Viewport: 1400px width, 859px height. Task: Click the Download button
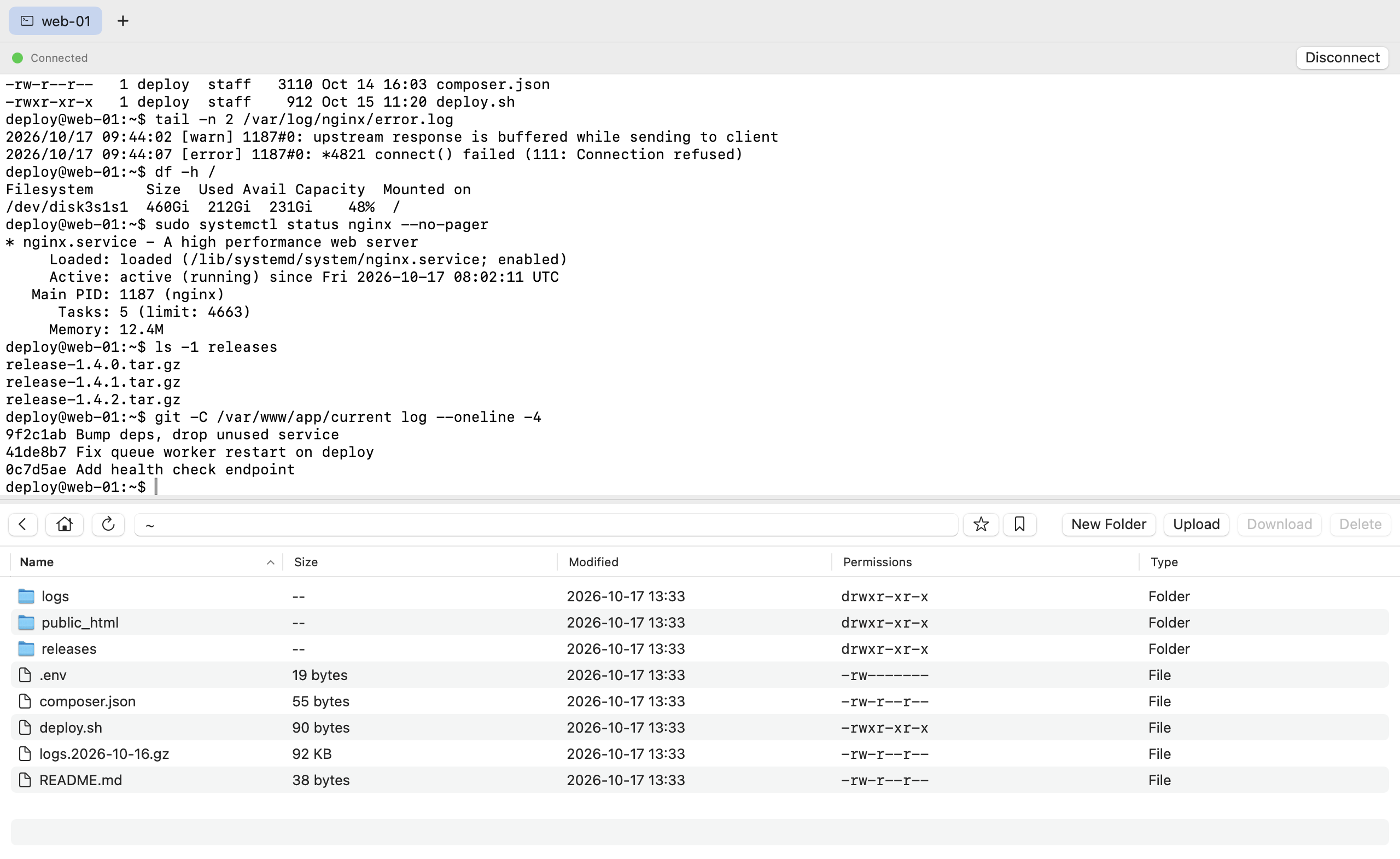(x=1279, y=524)
